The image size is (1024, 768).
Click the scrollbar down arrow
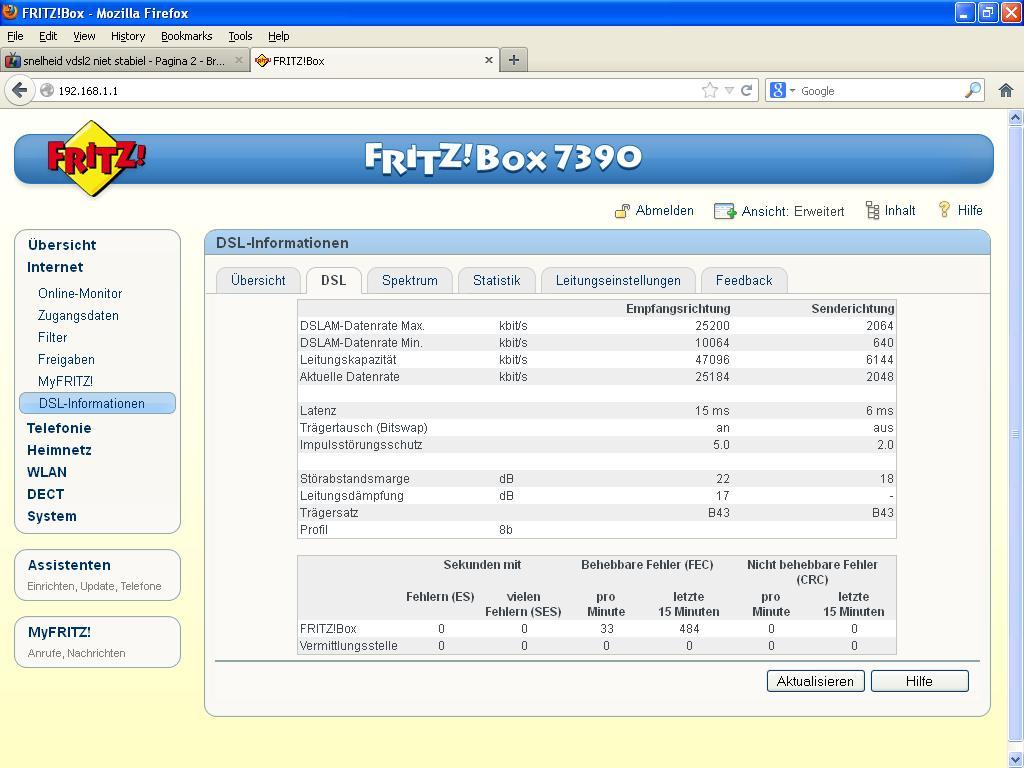tap(1015, 759)
